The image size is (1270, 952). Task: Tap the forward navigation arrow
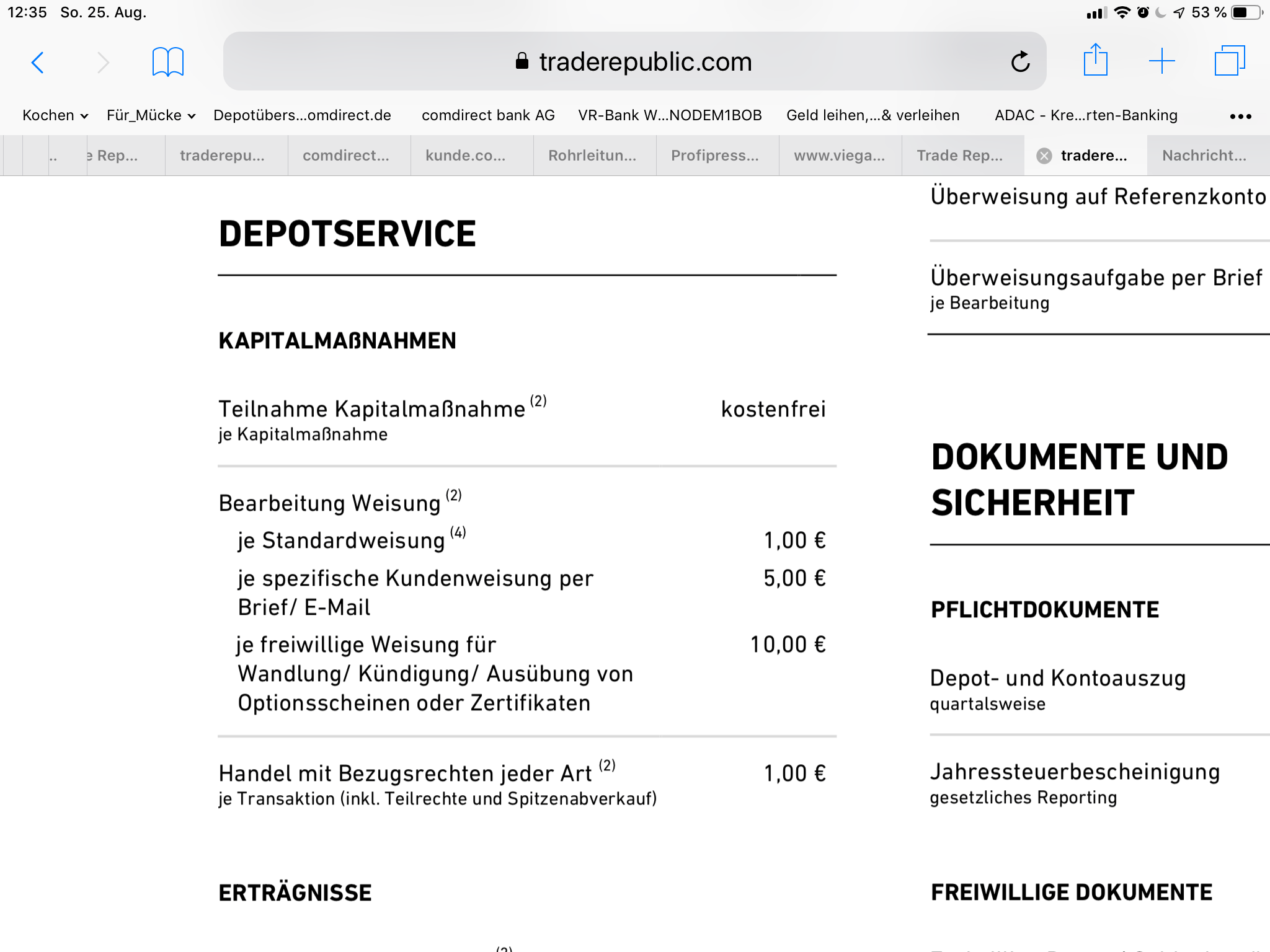tap(103, 62)
